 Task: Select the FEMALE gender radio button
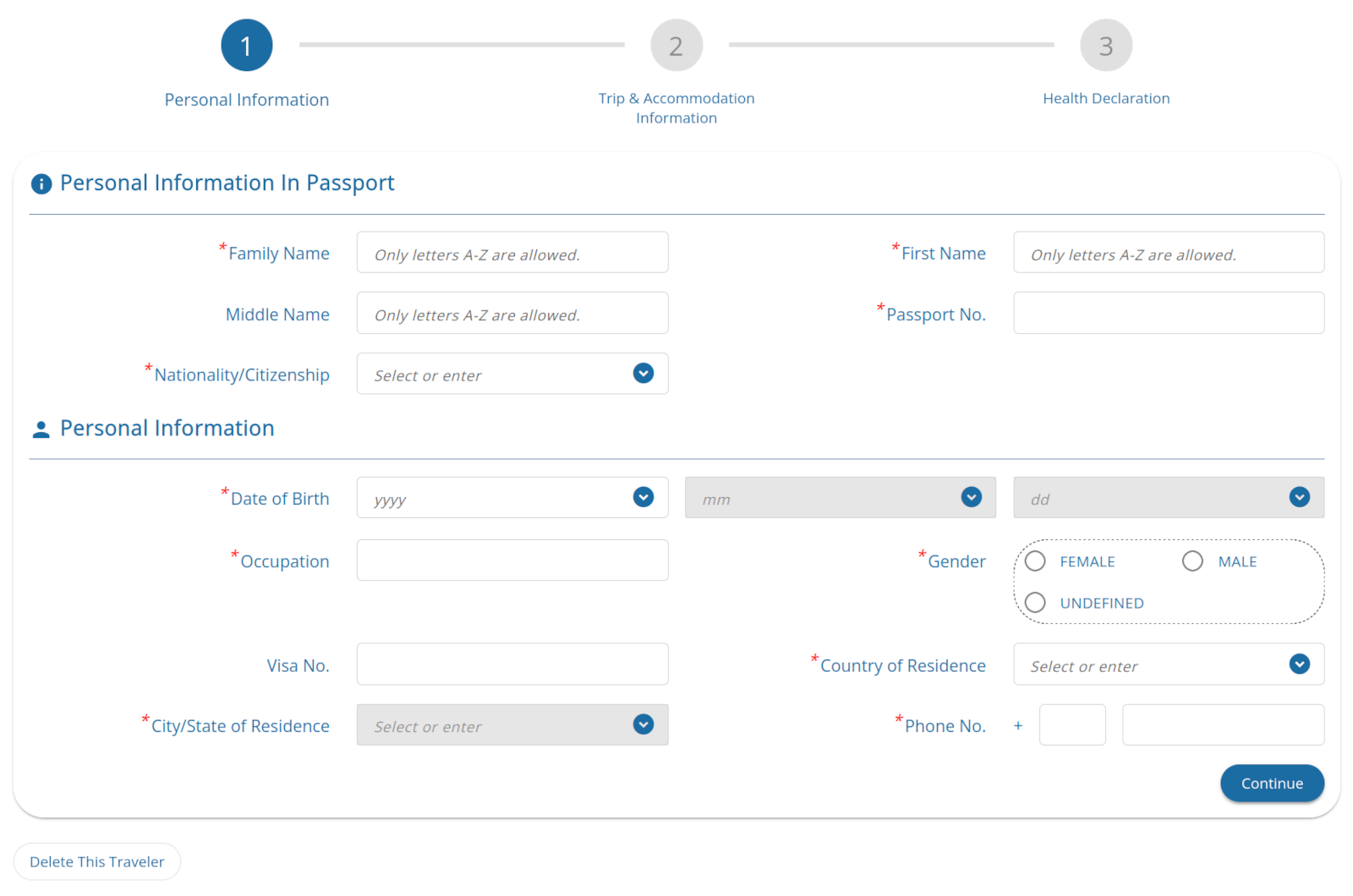[x=1035, y=561]
